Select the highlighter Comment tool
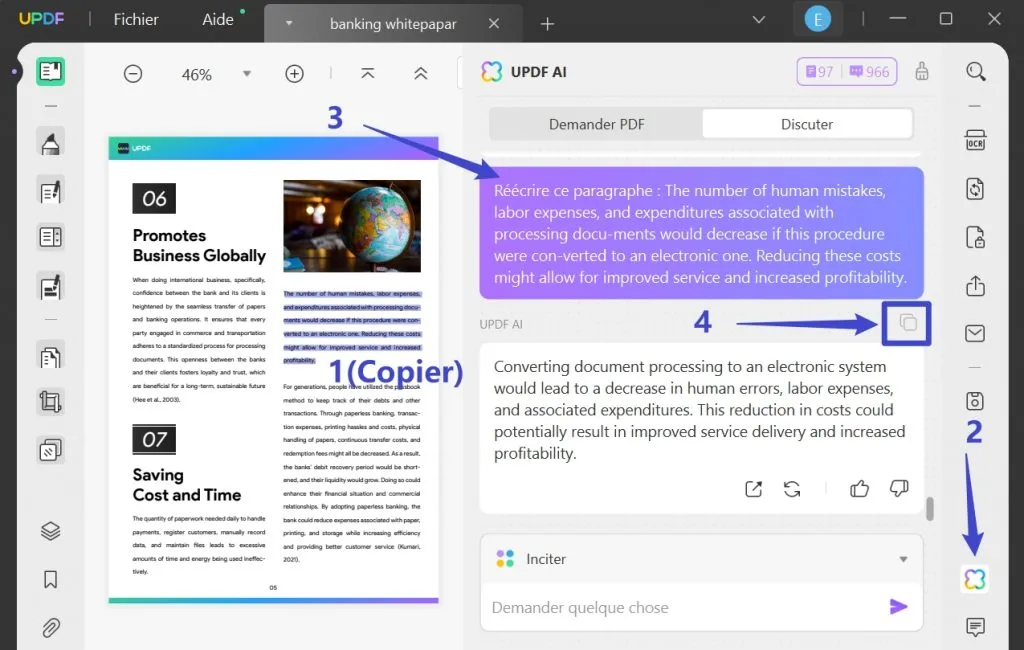The width and height of the screenshot is (1024, 650). click(x=50, y=142)
